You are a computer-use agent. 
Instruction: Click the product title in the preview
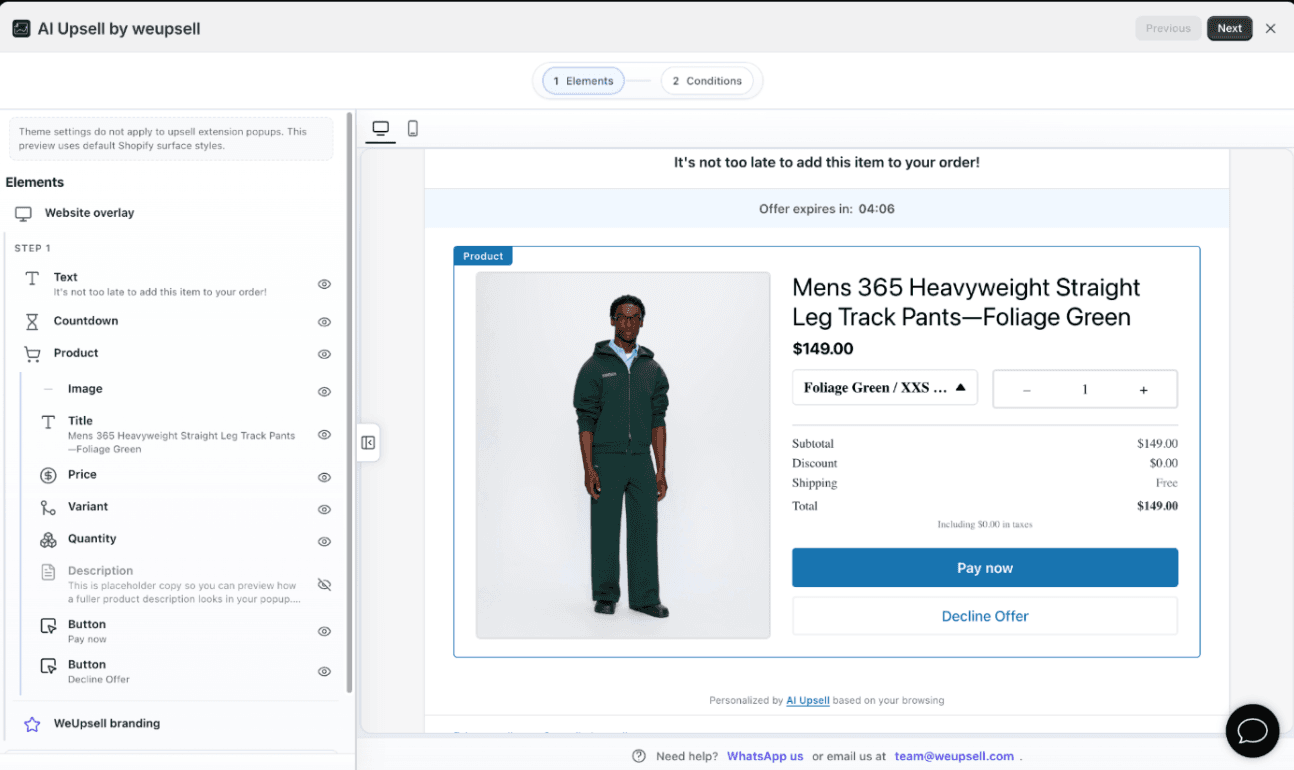click(966, 302)
